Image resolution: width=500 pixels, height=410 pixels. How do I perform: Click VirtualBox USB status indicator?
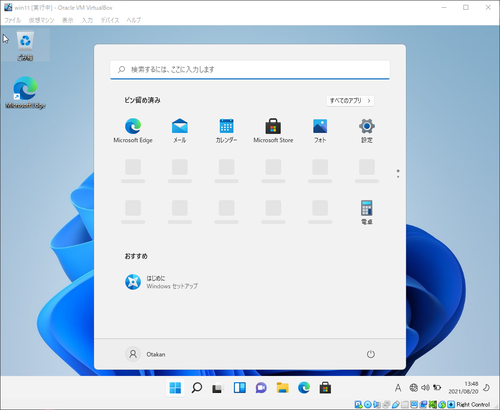(396, 404)
